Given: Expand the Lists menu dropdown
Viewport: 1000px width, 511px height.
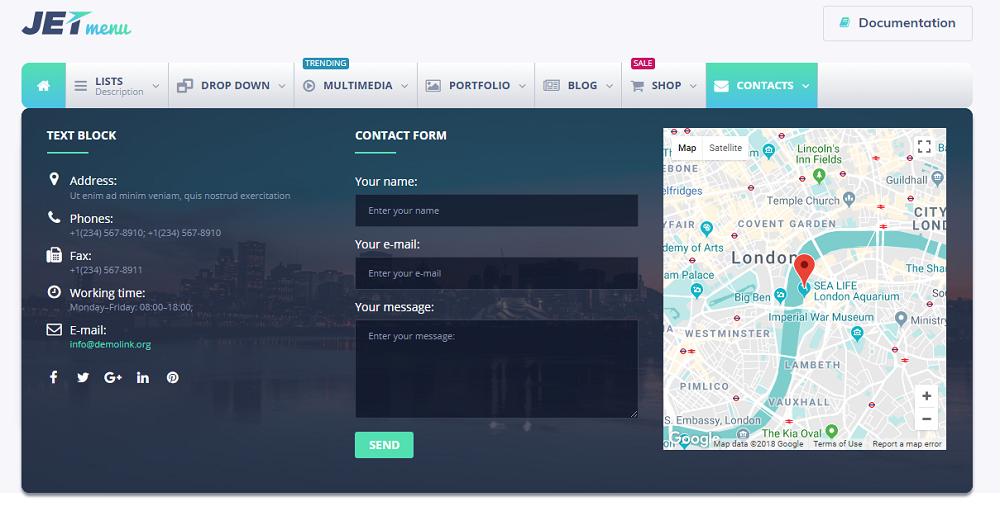Looking at the screenshot, I should pyautogui.click(x=117, y=86).
